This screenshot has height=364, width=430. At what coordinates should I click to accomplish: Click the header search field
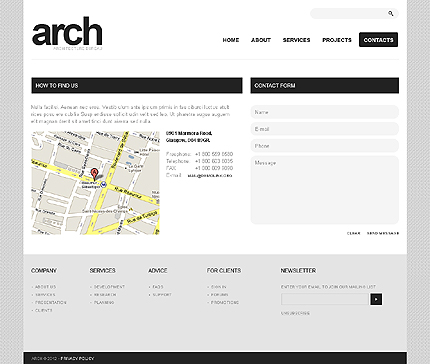pos(348,14)
